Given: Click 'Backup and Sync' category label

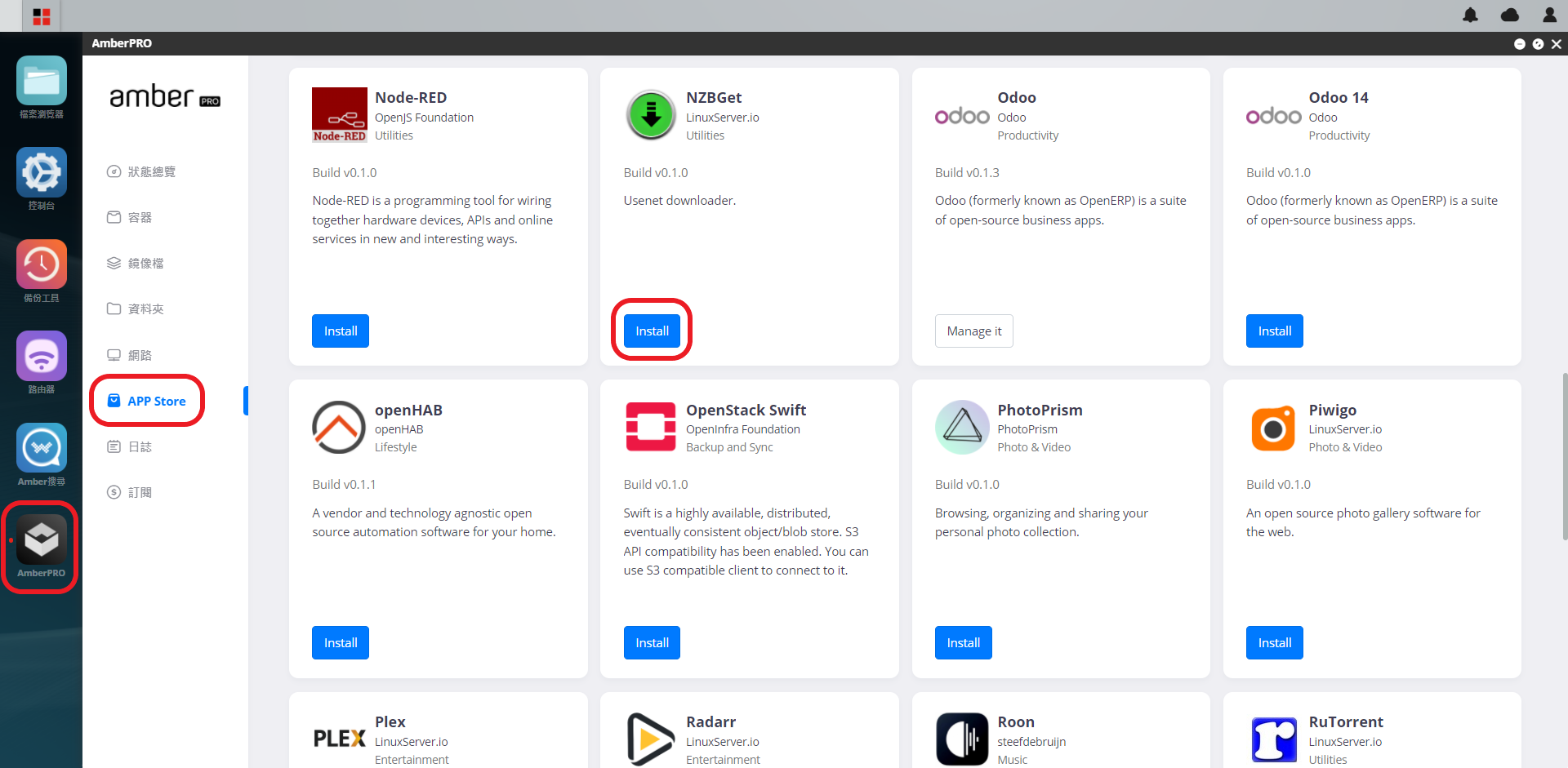Looking at the screenshot, I should pos(729,447).
